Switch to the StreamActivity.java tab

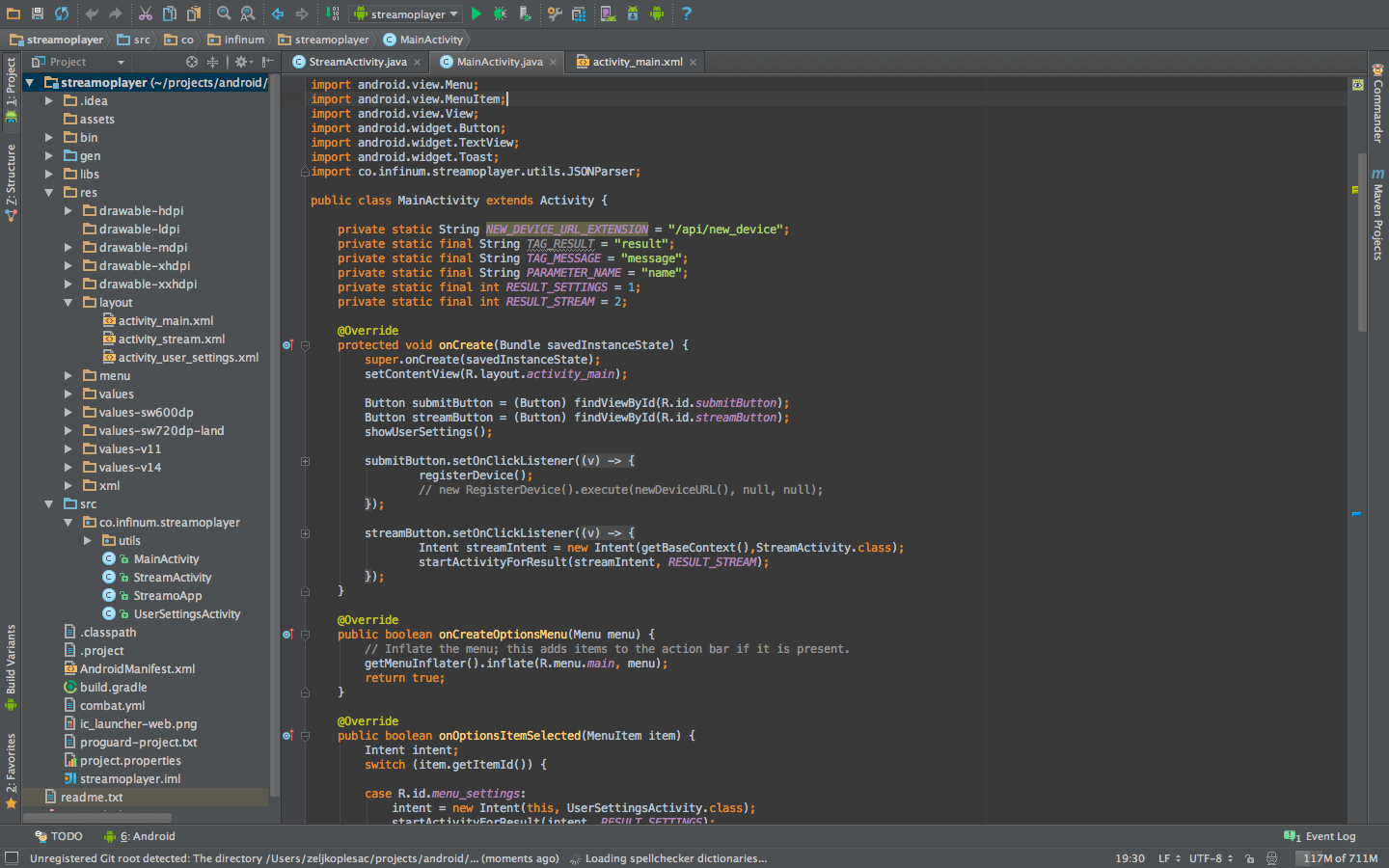coord(357,62)
